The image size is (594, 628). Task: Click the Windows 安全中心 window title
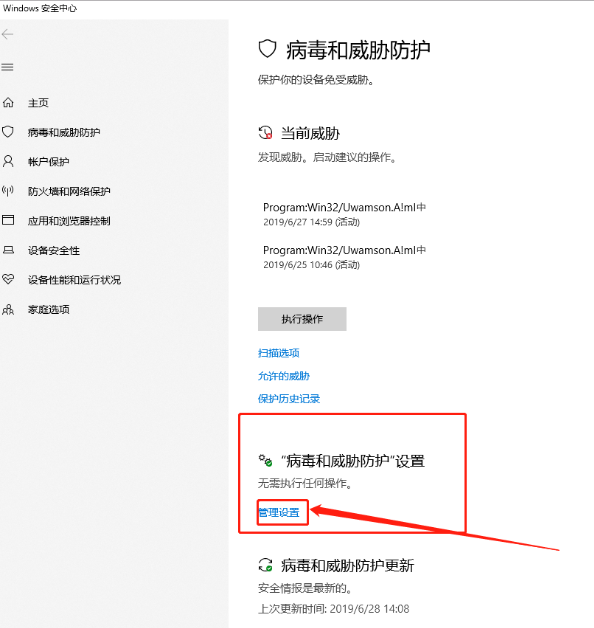pos(40,8)
